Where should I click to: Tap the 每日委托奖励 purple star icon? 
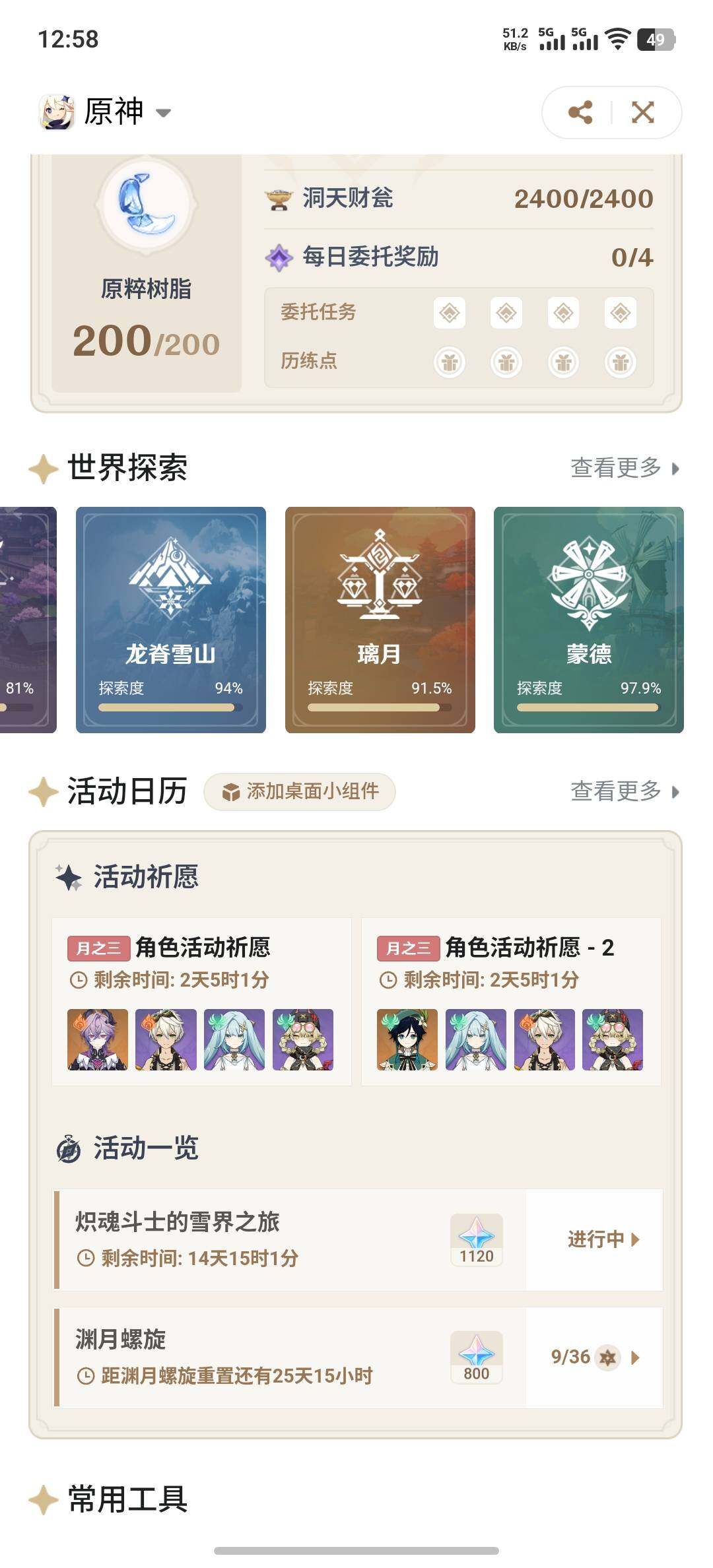click(279, 257)
